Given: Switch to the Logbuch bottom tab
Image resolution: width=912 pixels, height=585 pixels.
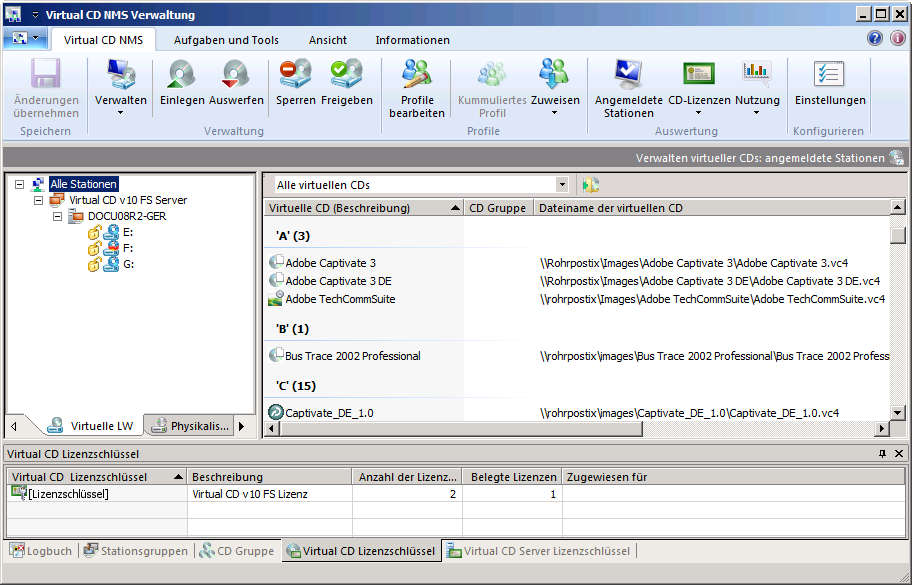Looking at the screenshot, I should pyautogui.click(x=40, y=551).
